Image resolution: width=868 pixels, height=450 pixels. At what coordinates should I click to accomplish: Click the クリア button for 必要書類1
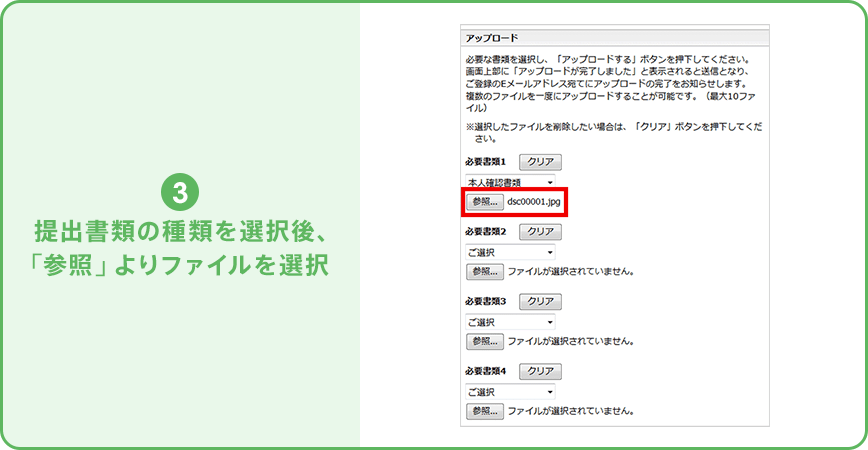coord(540,162)
